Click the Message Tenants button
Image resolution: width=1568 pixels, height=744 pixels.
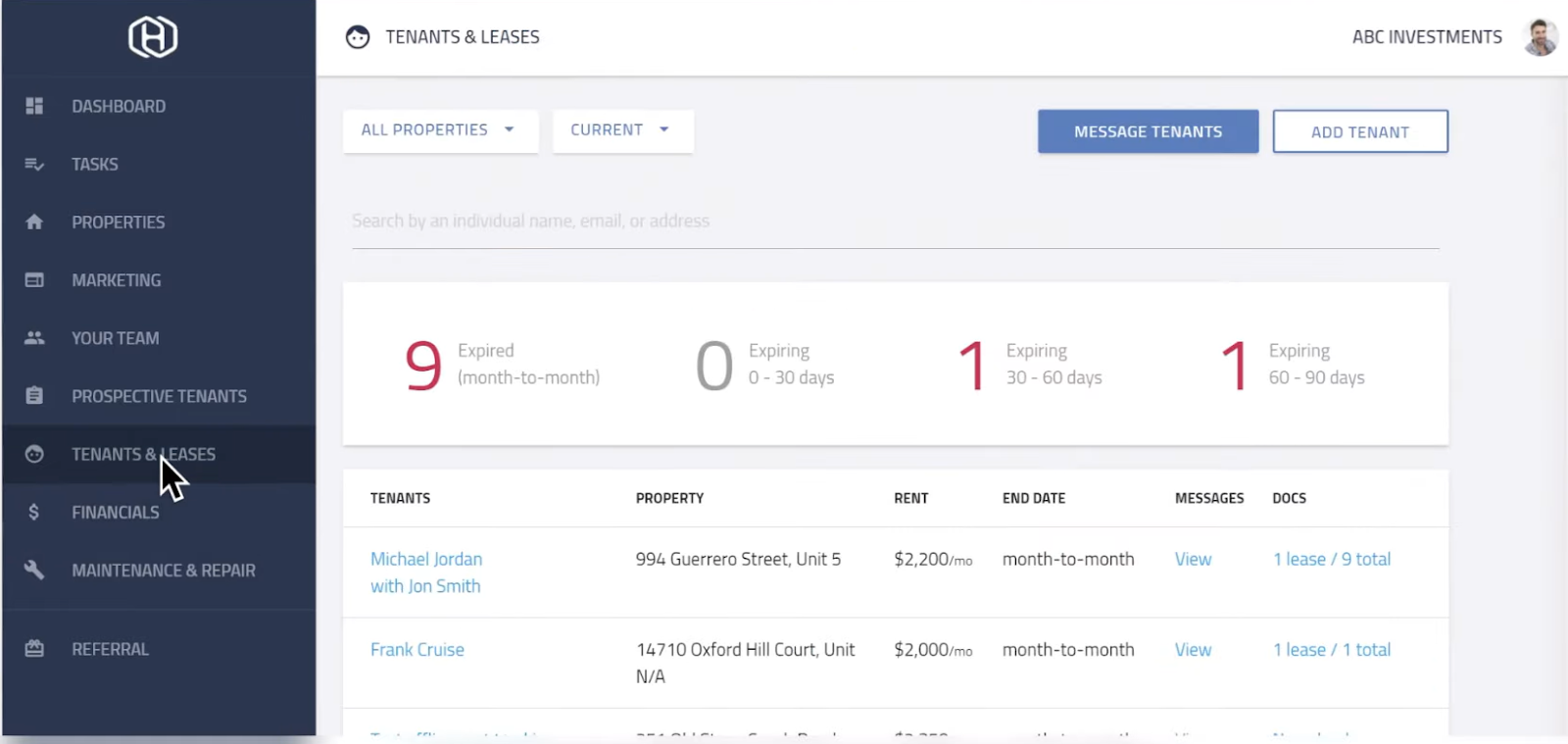1148,131
